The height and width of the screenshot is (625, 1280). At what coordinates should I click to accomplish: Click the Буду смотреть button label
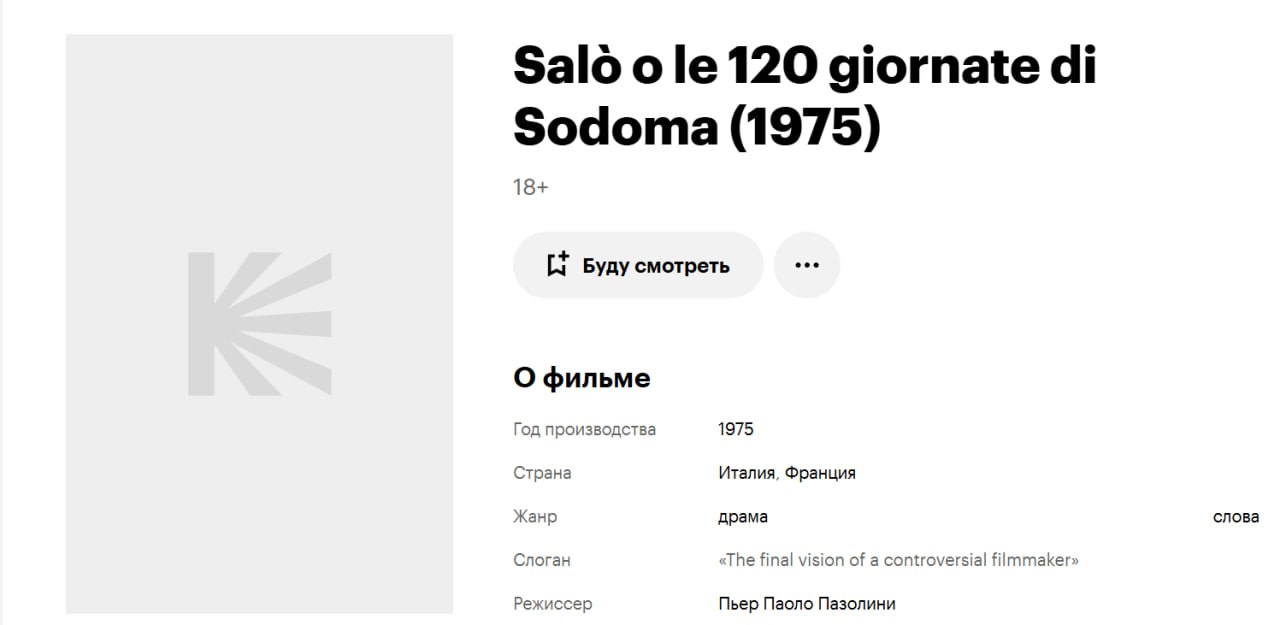(x=656, y=266)
